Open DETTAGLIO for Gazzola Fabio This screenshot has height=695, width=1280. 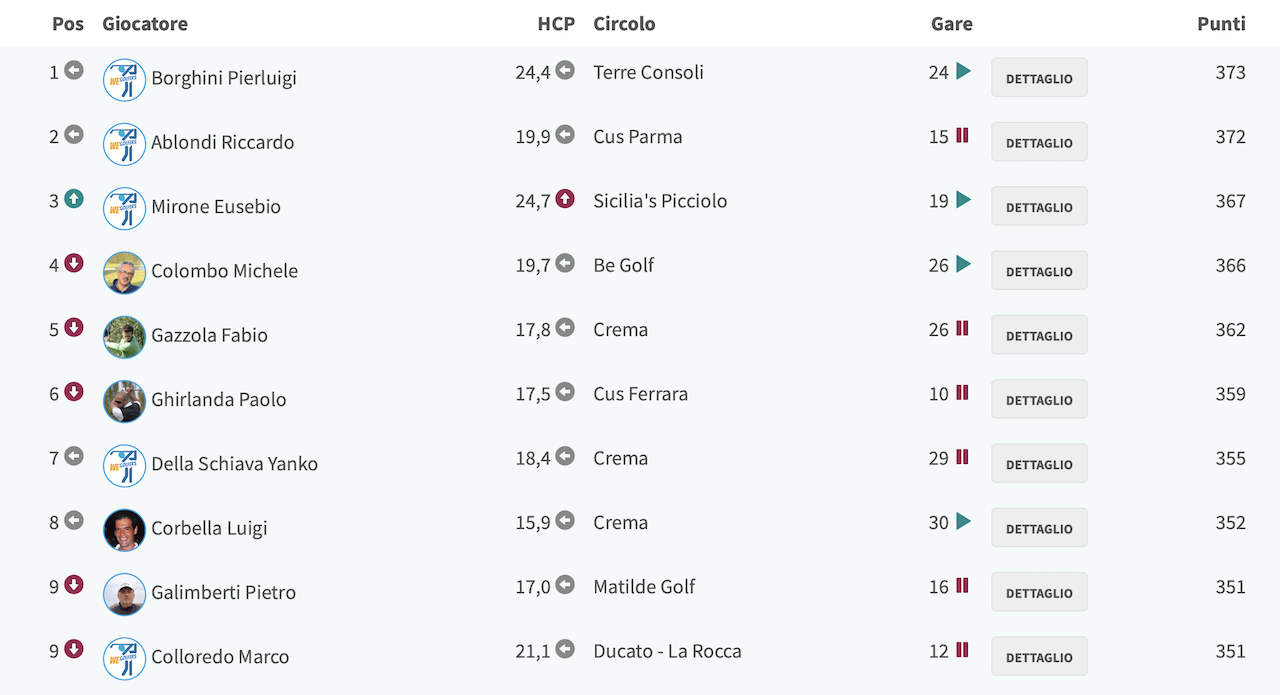(x=1039, y=335)
